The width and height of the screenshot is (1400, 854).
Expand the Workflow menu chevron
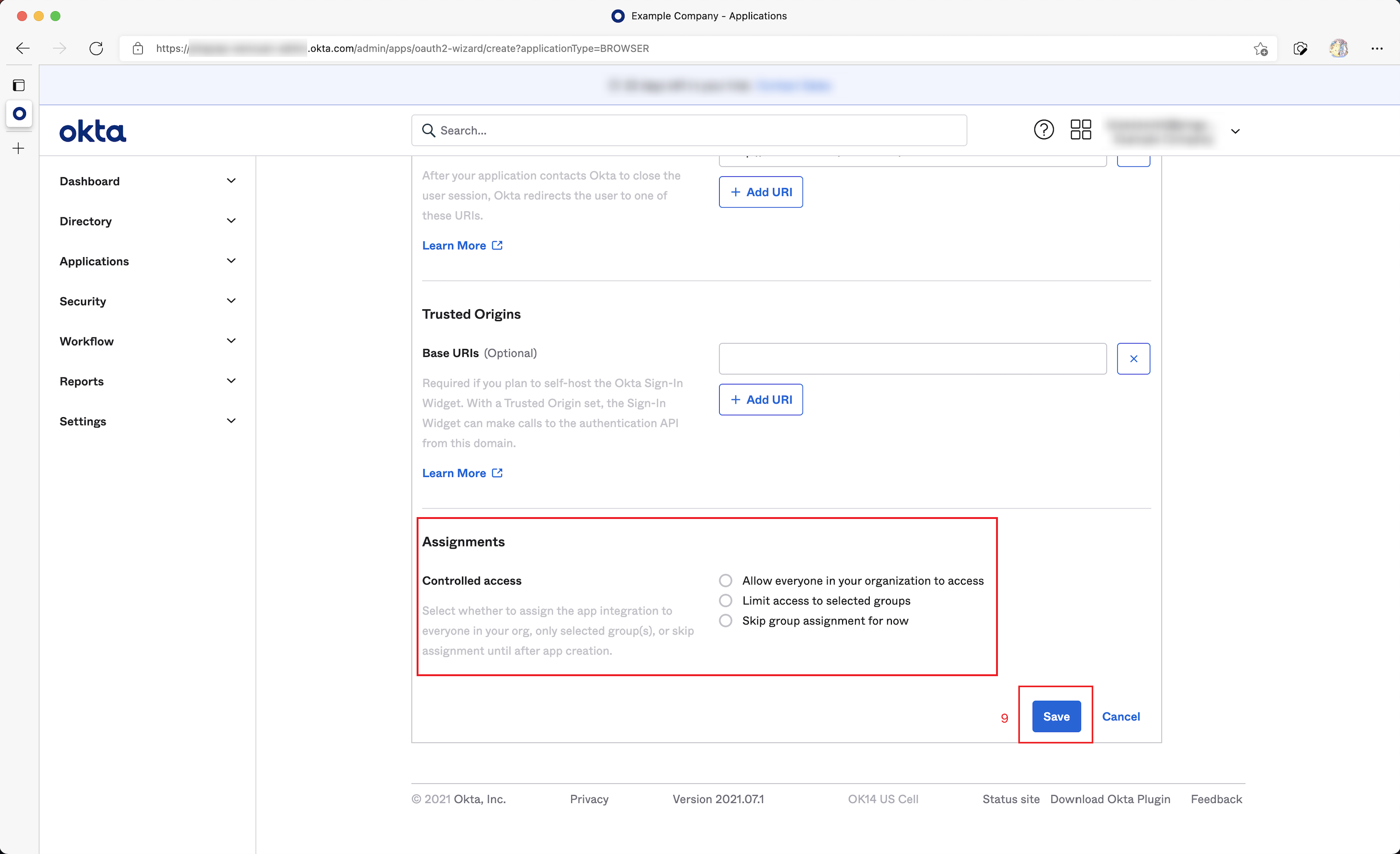231,341
